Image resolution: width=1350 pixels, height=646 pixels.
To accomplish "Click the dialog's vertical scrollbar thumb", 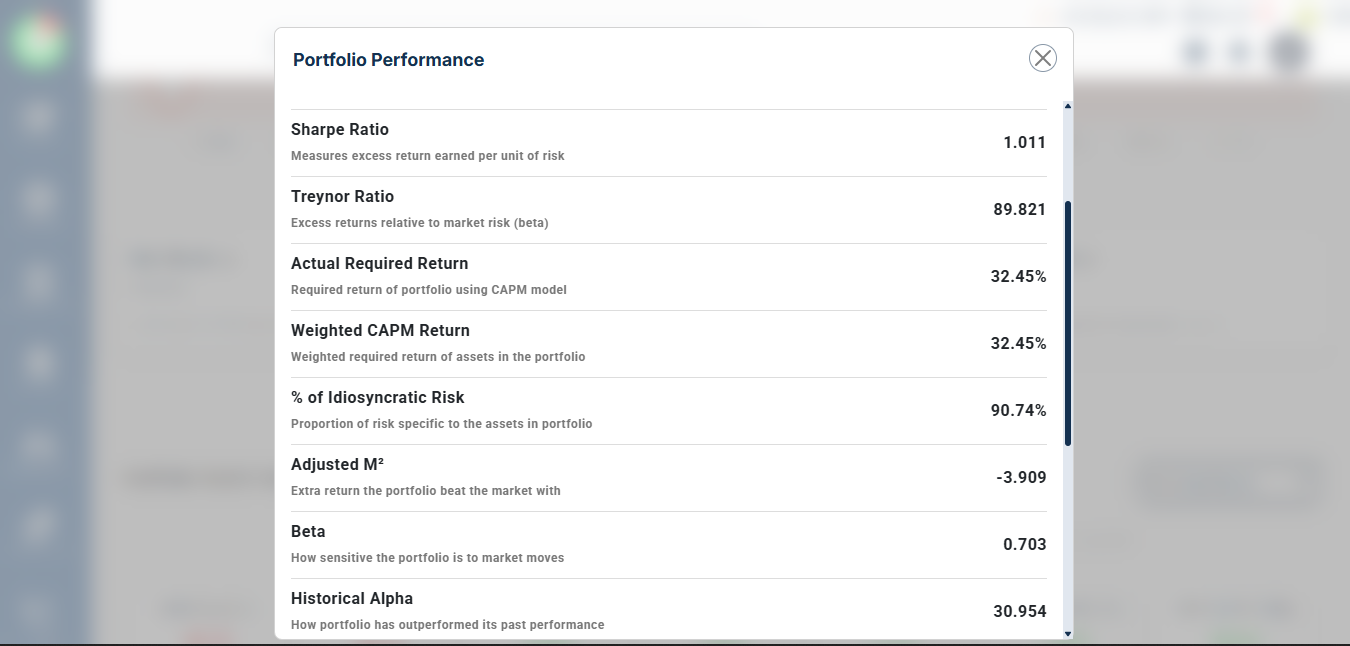I will tap(1068, 322).
